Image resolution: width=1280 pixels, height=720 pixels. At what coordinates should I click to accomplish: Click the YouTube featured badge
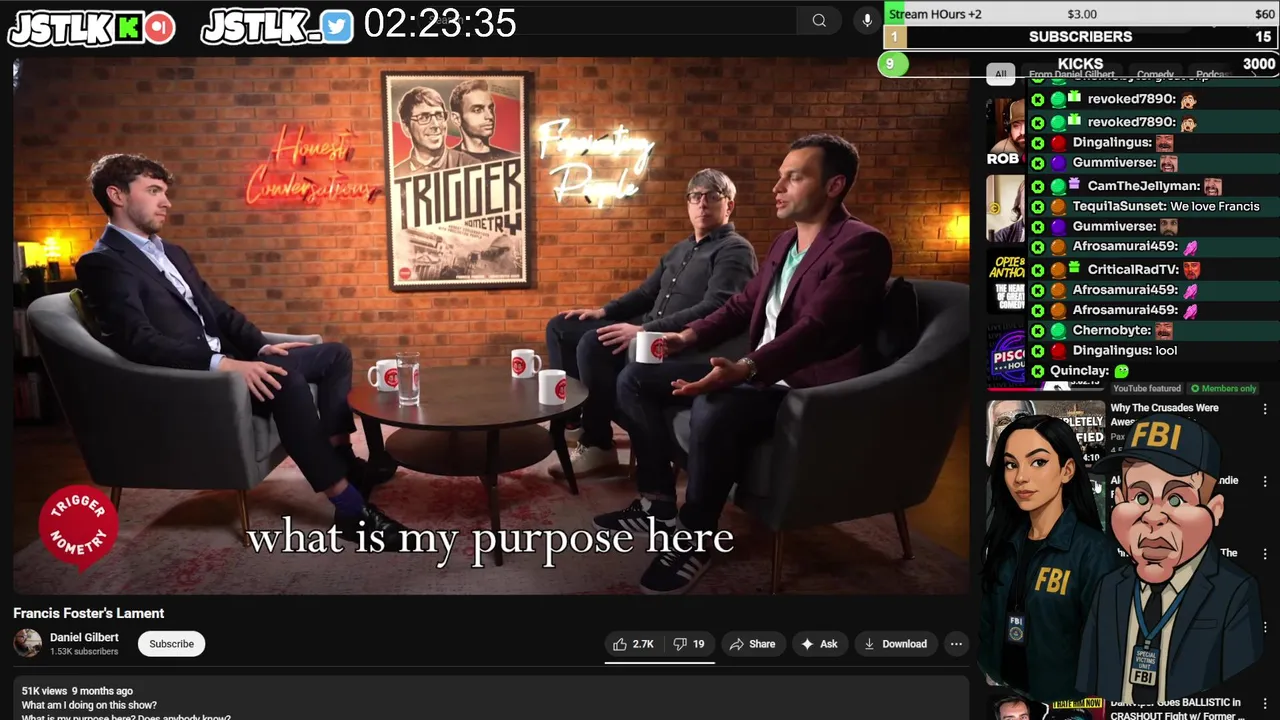coord(1146,388)
